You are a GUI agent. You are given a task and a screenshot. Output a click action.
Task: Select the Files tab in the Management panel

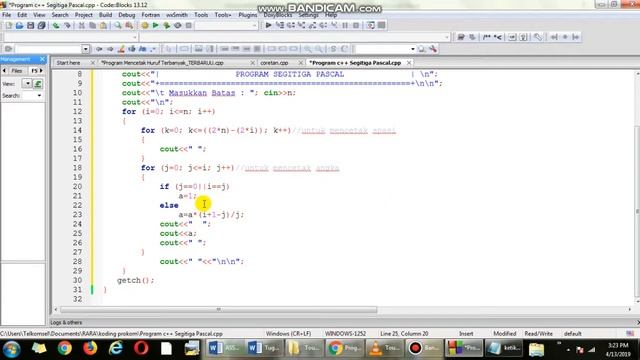(17, 71)
